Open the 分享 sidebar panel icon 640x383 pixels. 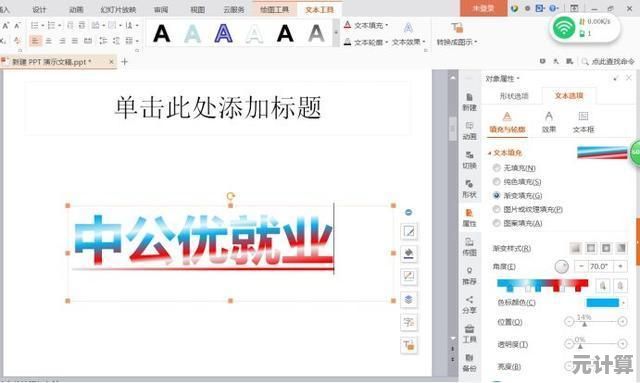(469, 305)
